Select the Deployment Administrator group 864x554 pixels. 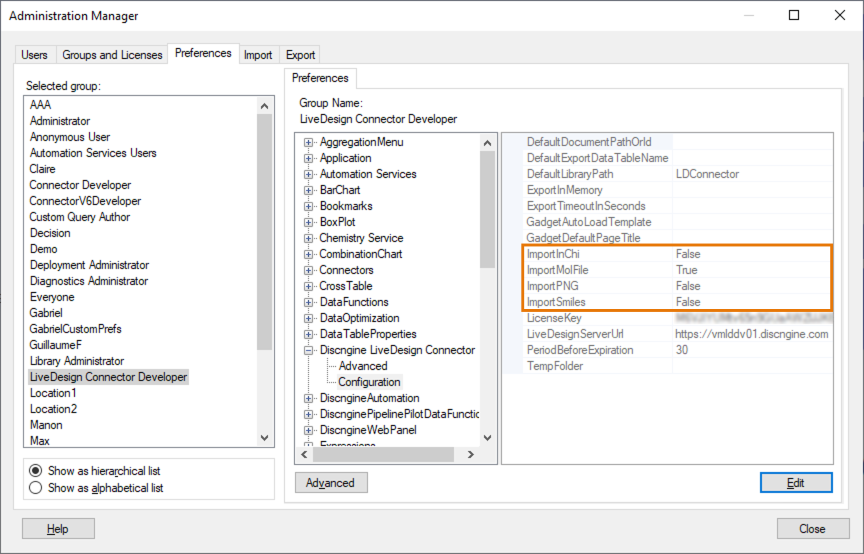coord(89,265)
